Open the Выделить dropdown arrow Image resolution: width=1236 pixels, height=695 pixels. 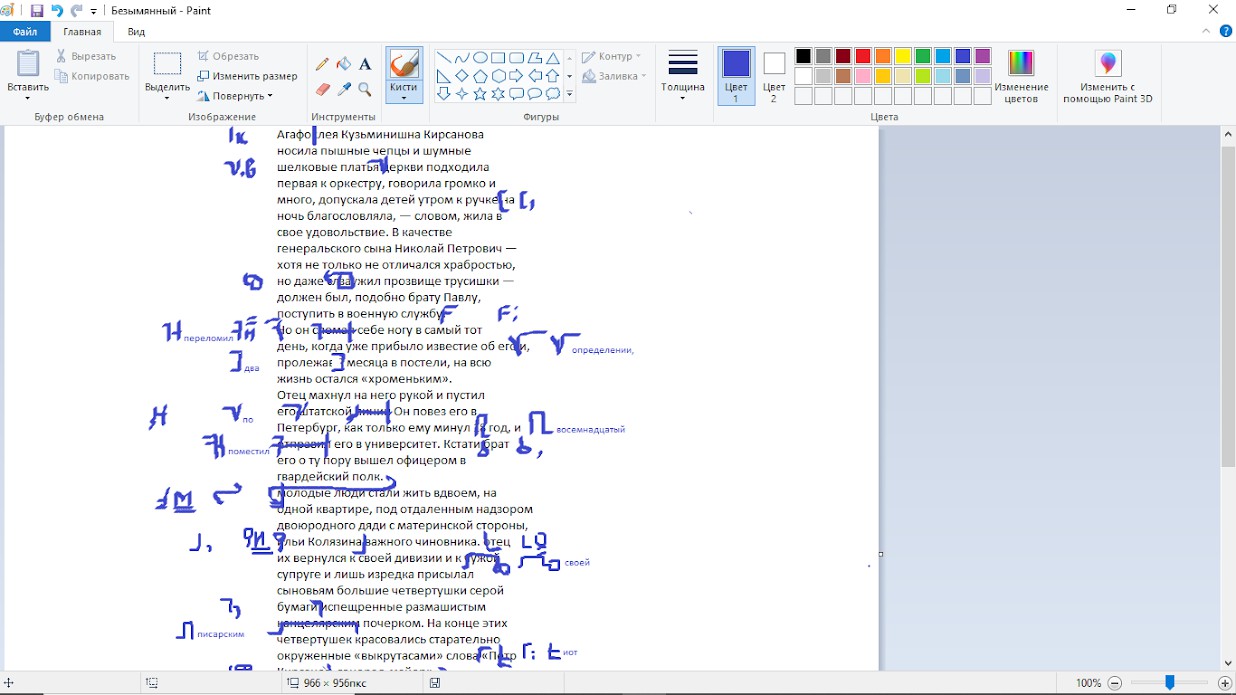(167, 97)
